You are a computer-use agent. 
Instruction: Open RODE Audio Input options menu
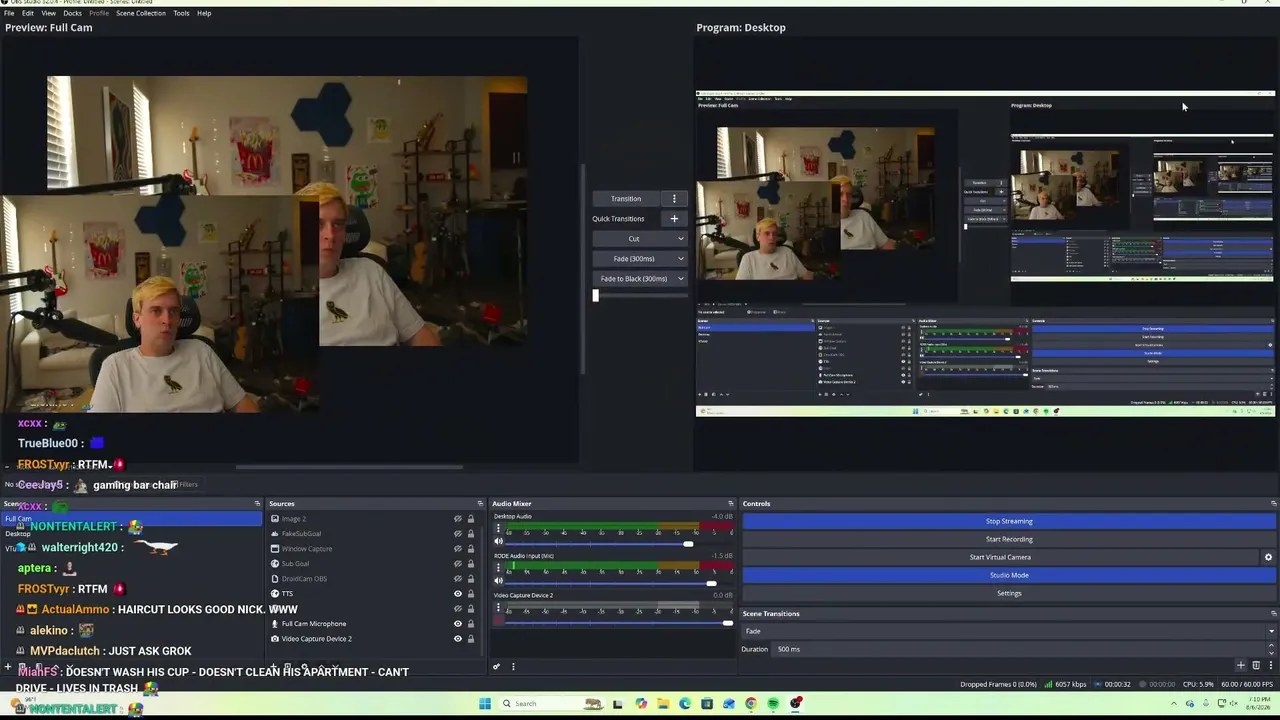point(499,567)
